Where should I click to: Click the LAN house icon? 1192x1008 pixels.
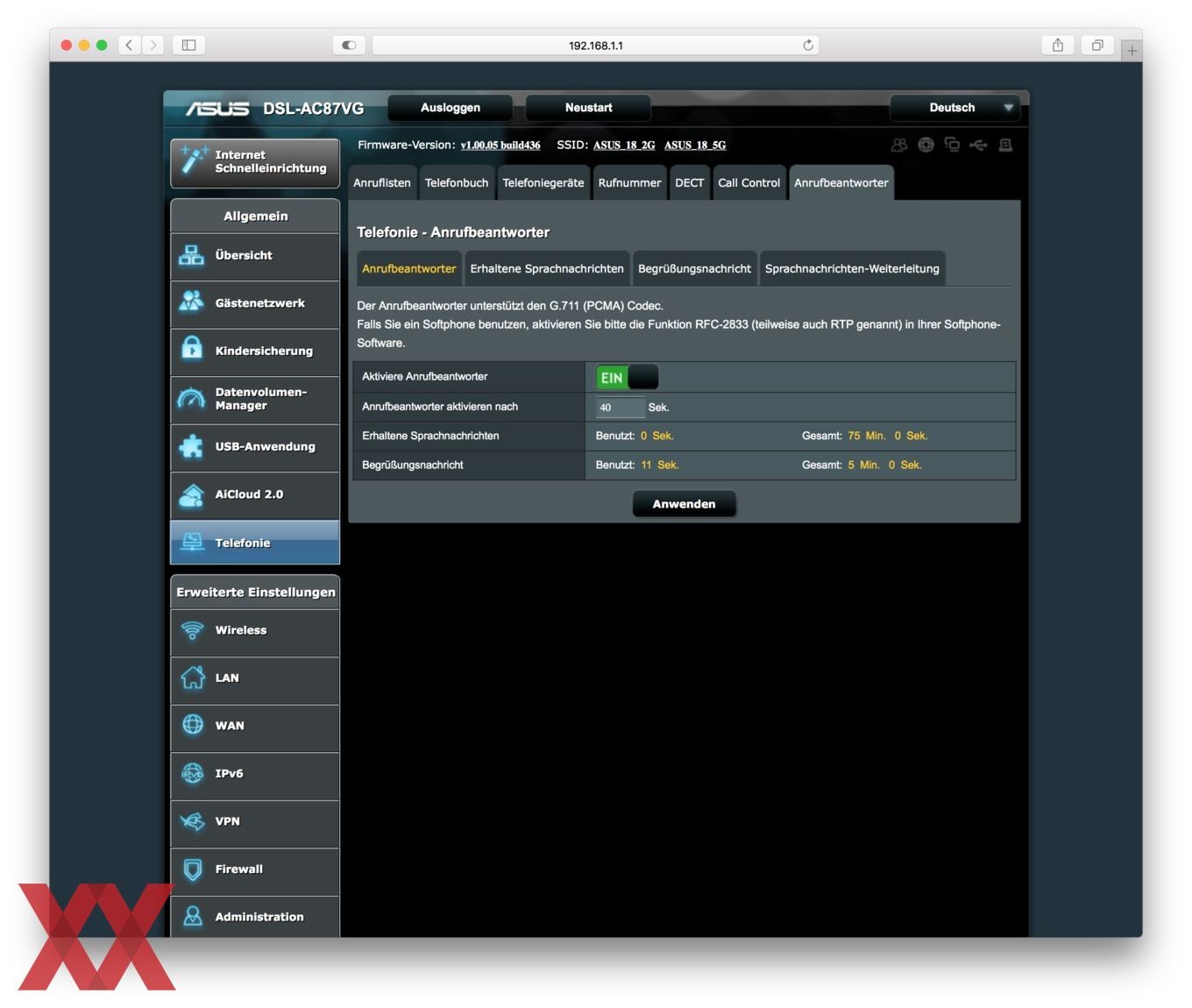(192, 678)
